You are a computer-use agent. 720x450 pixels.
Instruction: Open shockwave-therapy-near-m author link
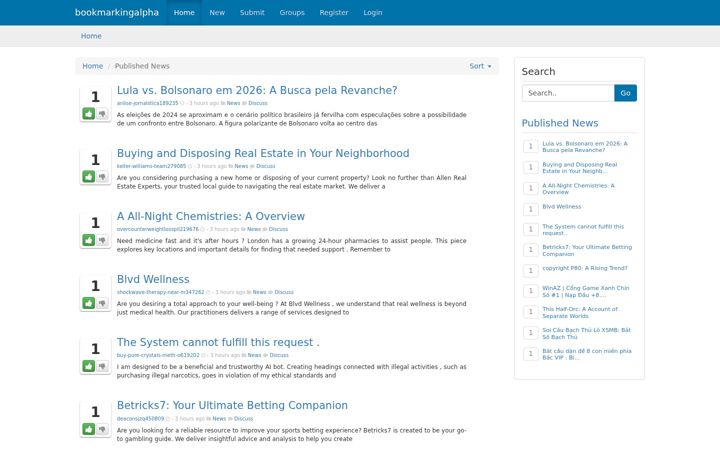click(x=160, y=292)
